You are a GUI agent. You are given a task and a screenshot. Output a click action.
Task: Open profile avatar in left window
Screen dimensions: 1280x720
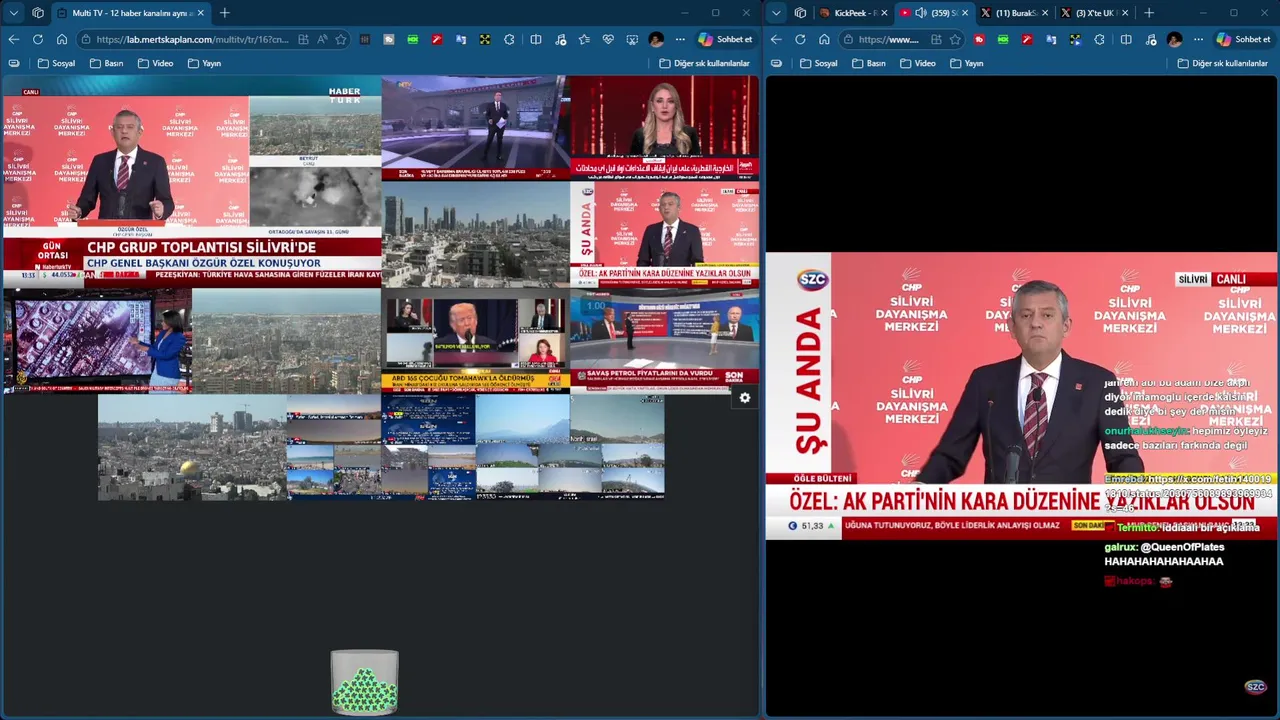pos(656,39)
